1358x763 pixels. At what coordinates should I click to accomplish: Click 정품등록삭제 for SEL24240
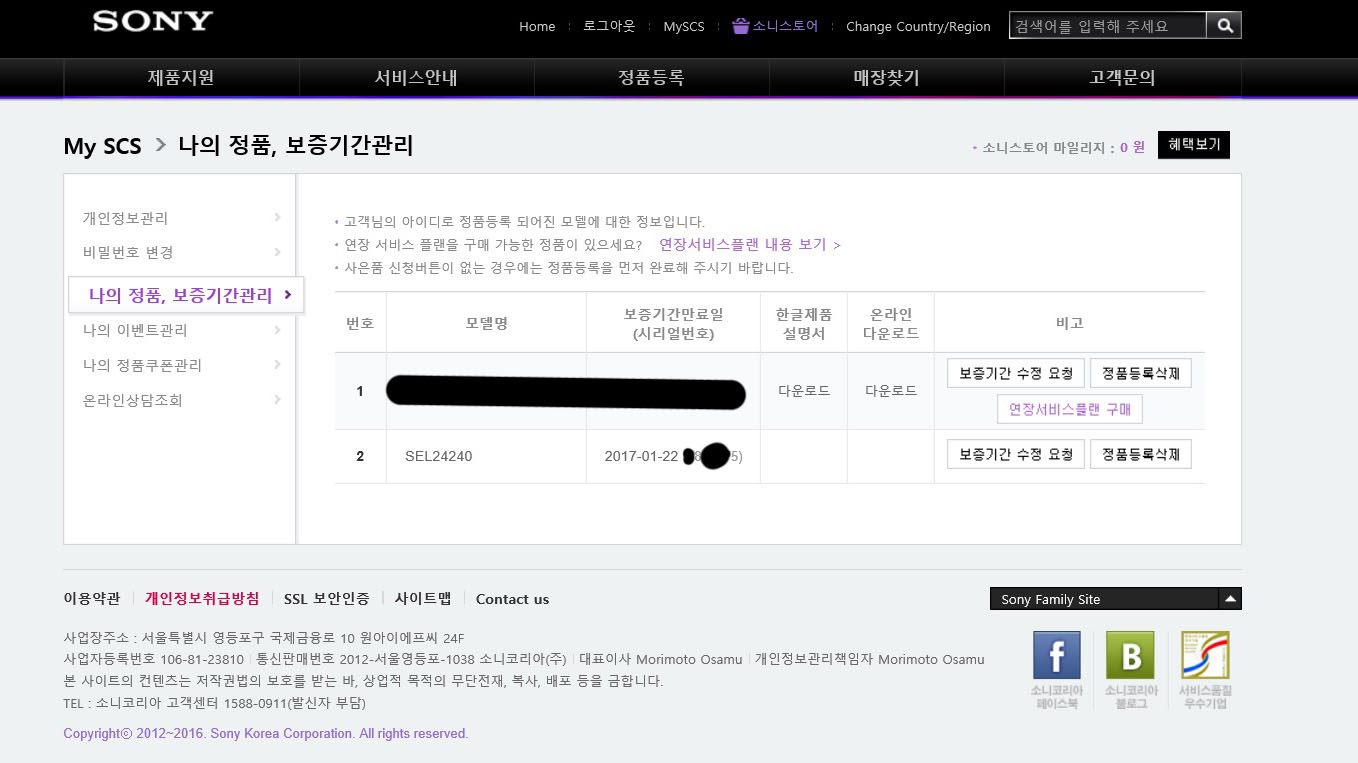coord(1140,455)
